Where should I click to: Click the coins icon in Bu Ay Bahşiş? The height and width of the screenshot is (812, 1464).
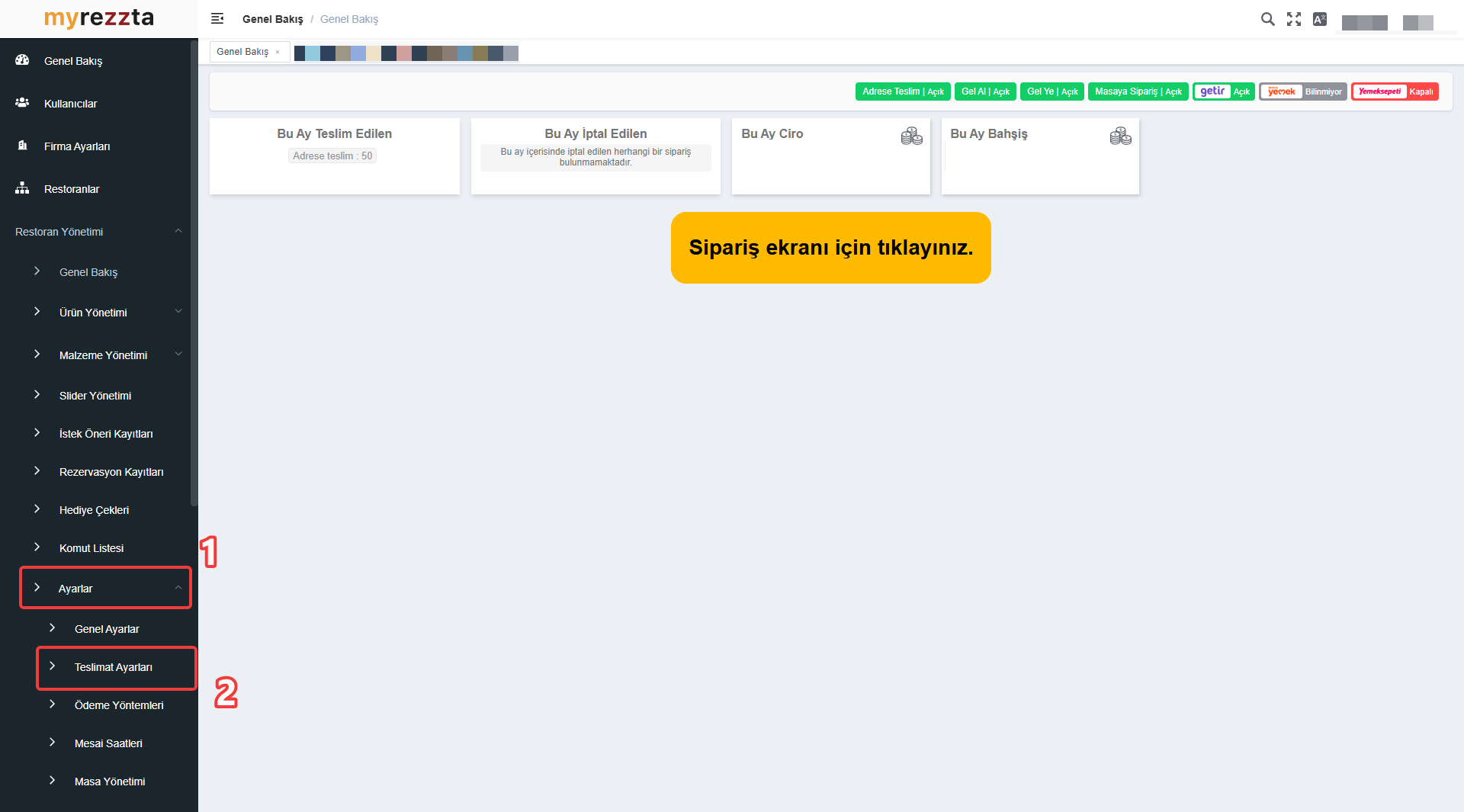point(1120,136)
